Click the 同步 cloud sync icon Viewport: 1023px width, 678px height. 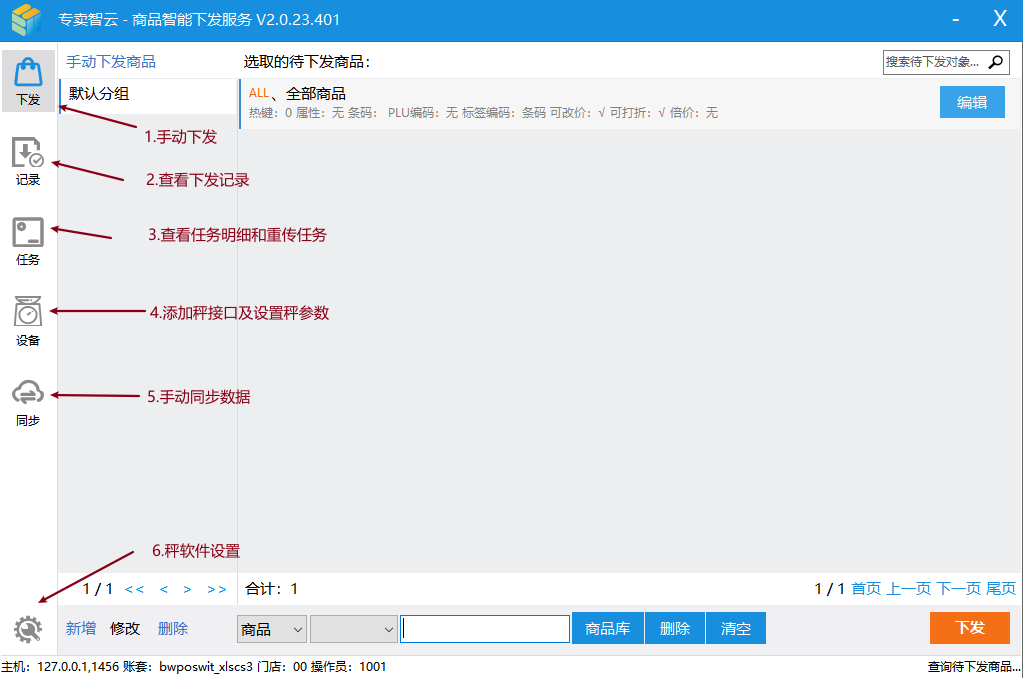[28, 400]
